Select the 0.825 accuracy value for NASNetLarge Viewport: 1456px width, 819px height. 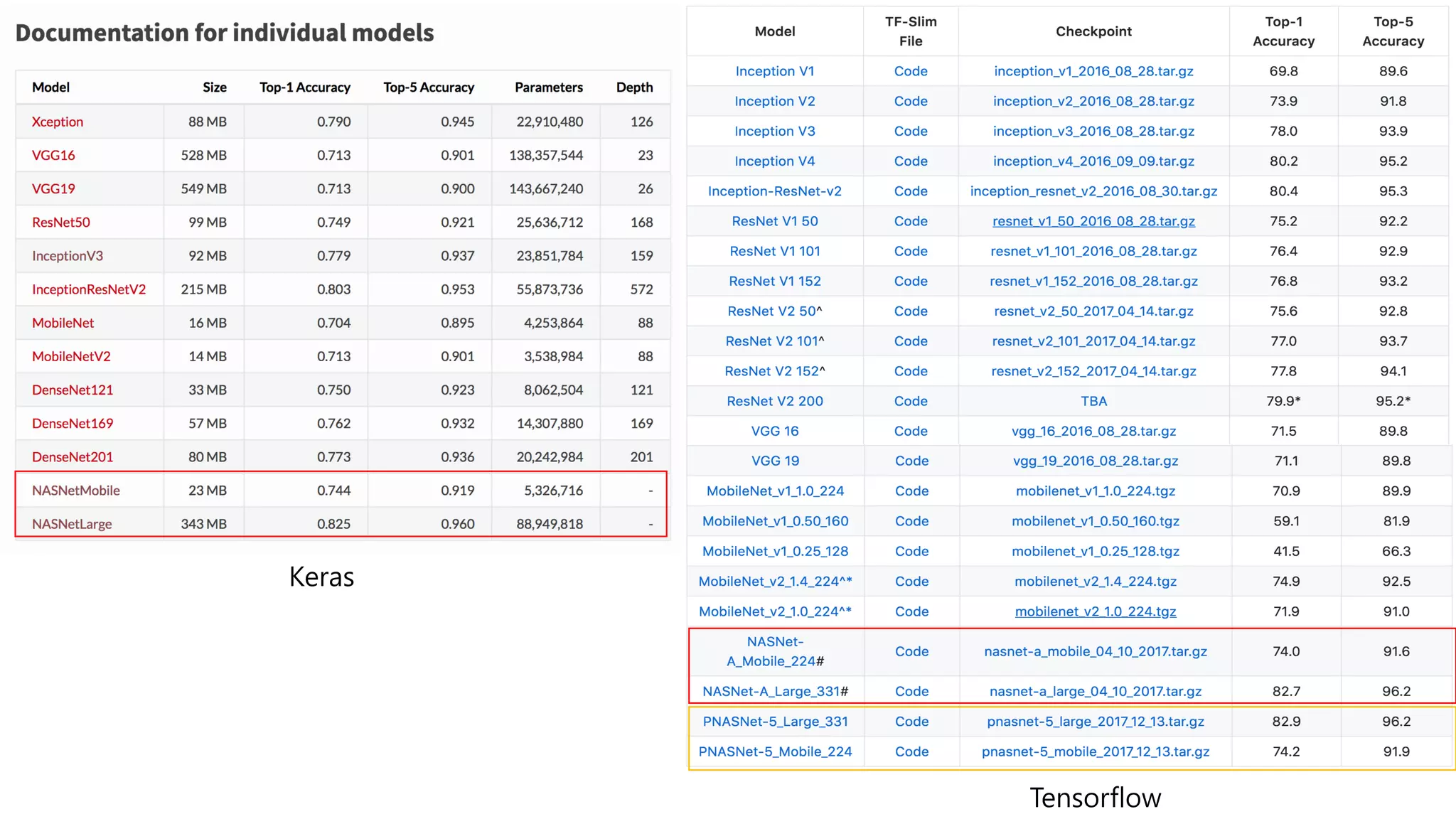[x=333, y=524]
